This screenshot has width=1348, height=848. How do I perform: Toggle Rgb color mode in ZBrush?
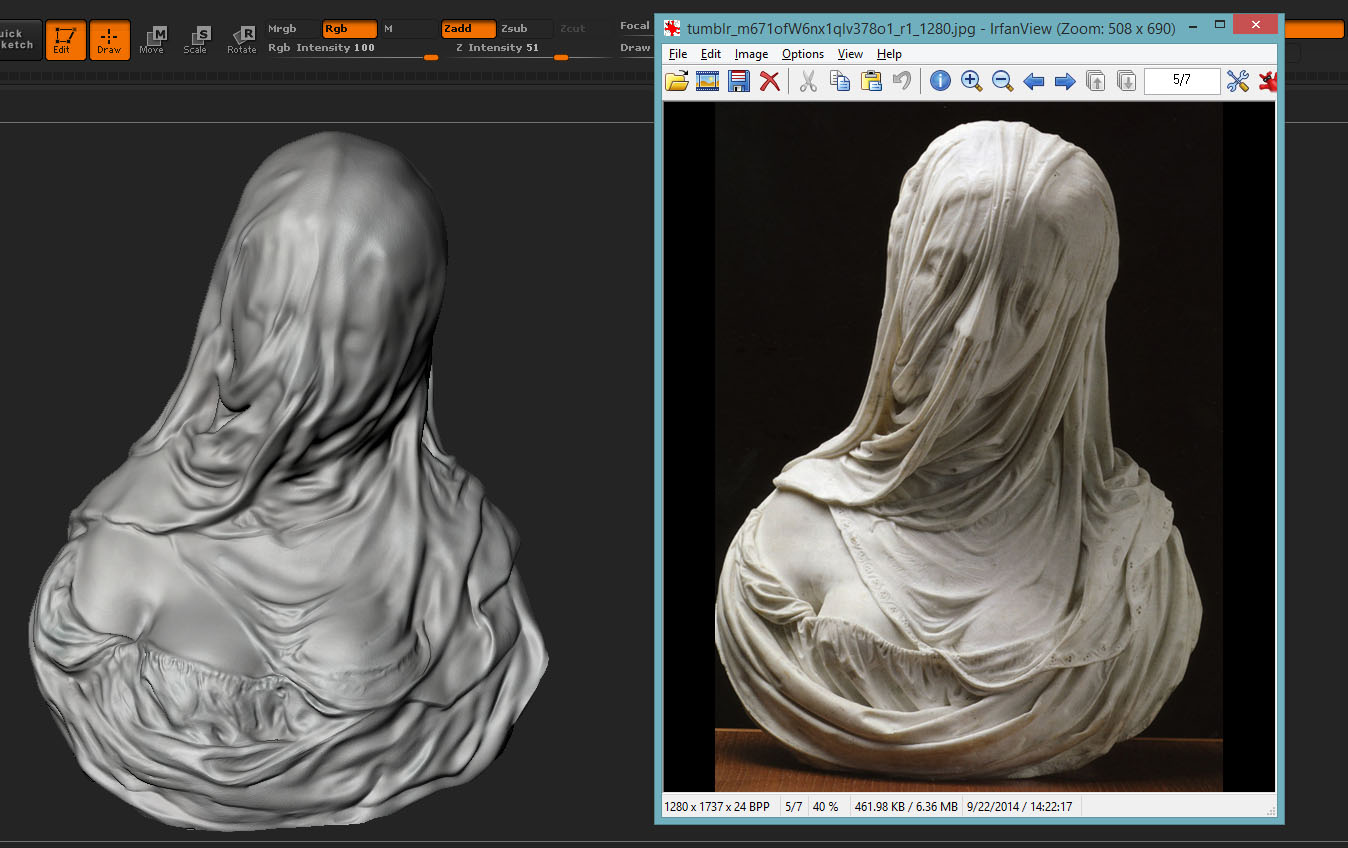pyautogui.click(x=349, y=29)
